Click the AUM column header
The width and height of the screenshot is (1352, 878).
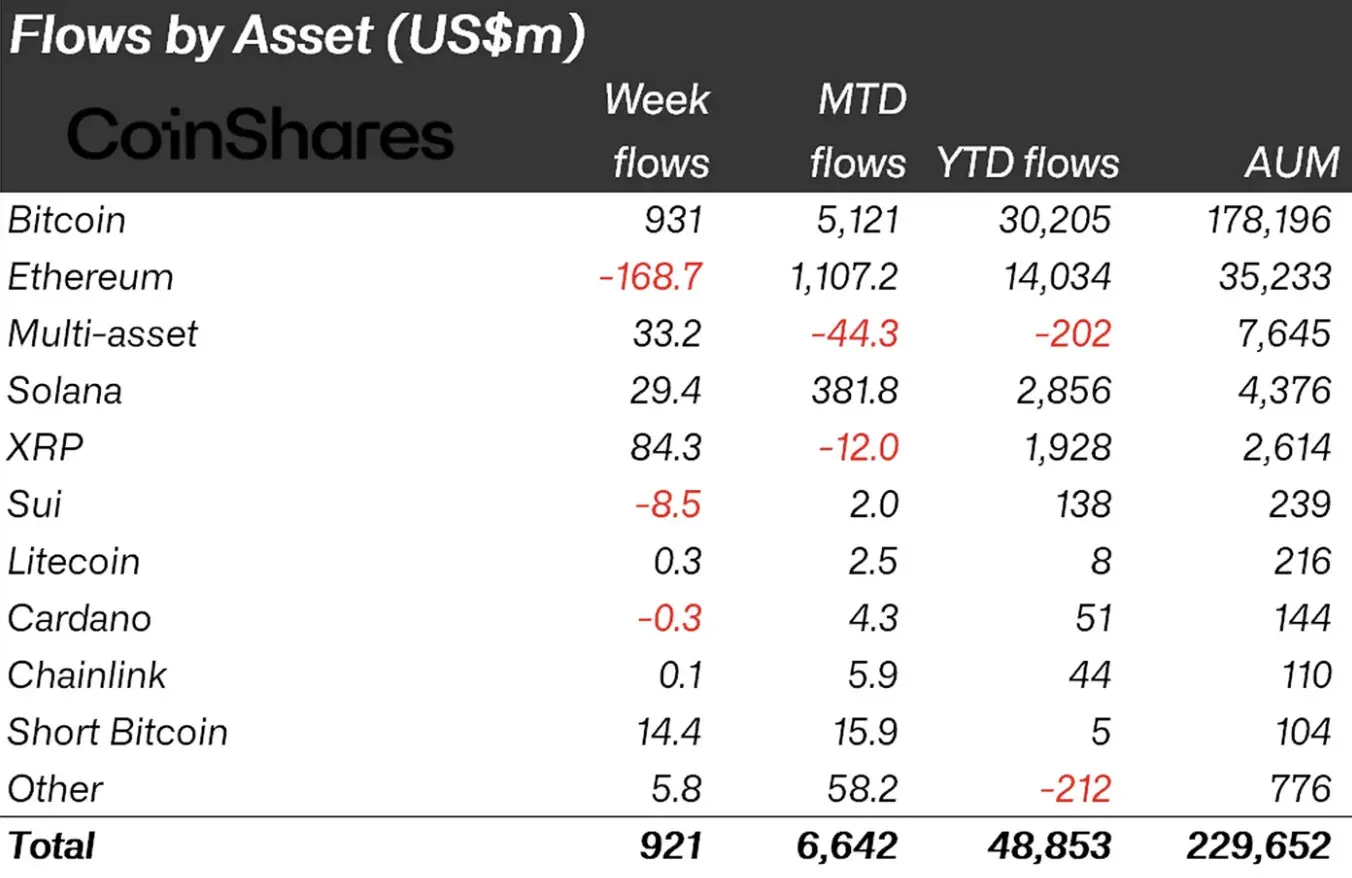click(1292, 162)
